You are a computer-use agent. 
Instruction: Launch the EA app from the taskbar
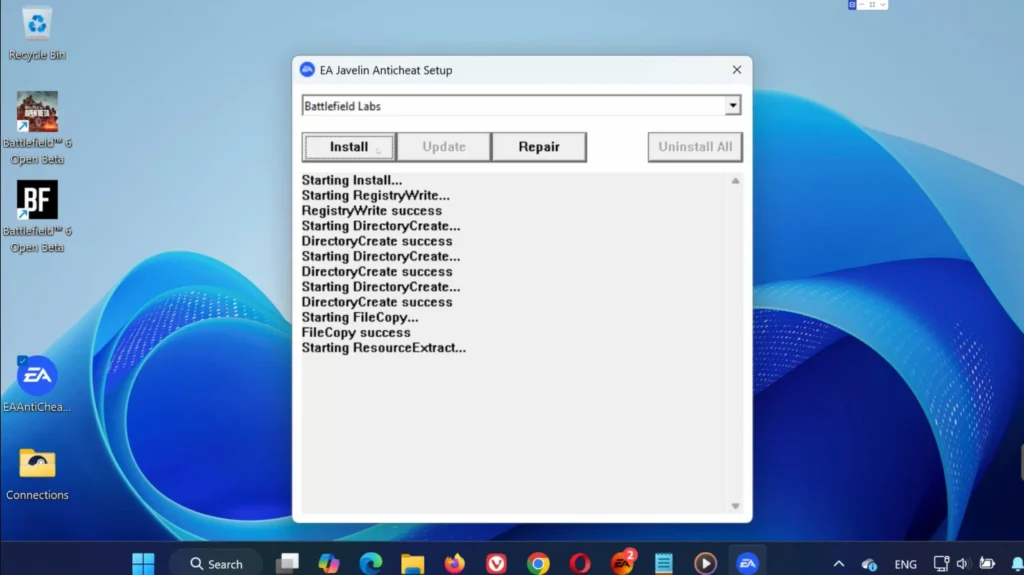(622, 563)
